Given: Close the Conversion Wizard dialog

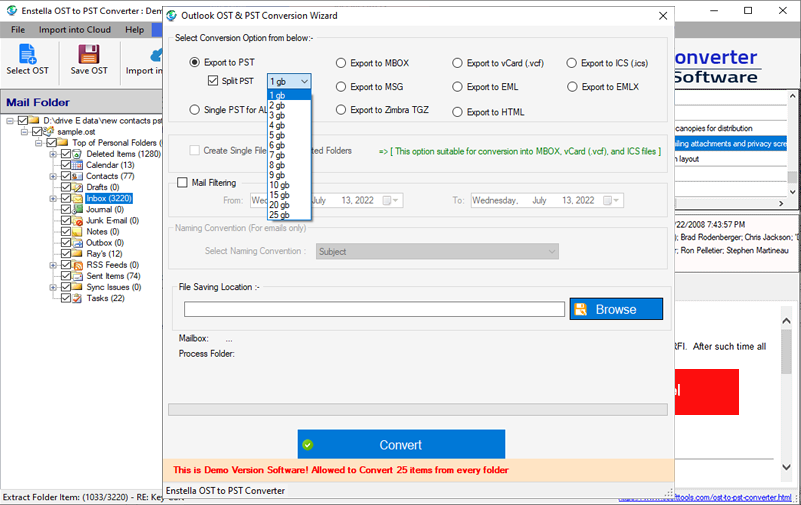Looking at the screenshot, I should (x=663, y=16).
